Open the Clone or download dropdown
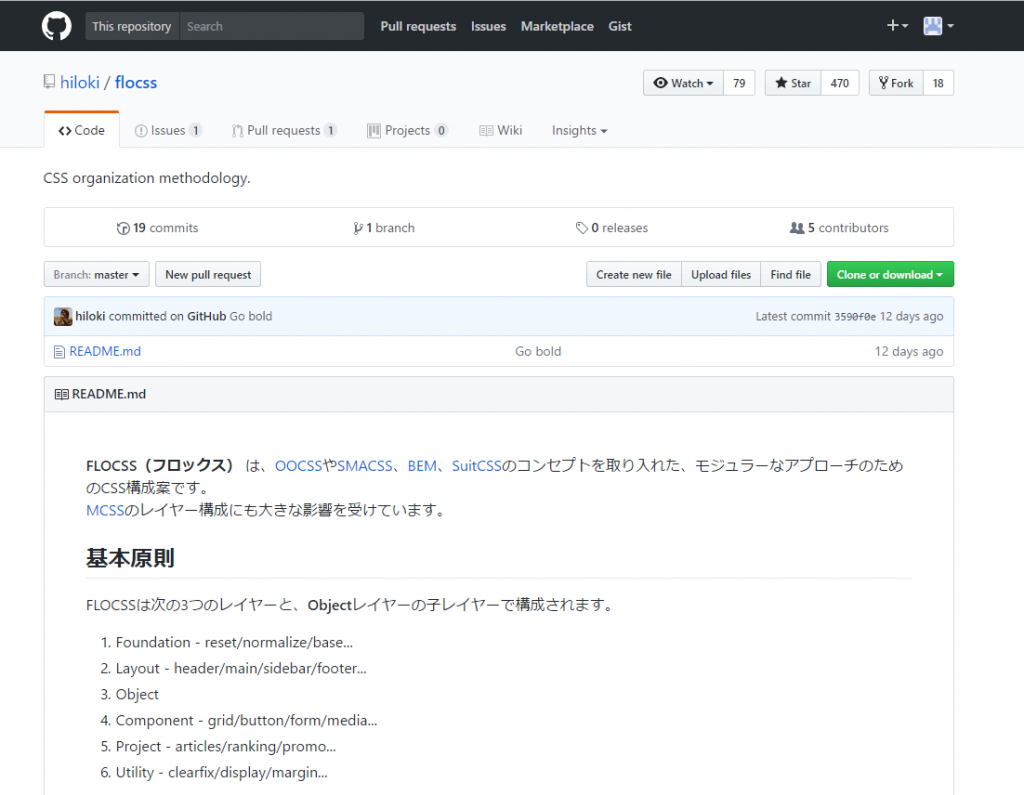1024x795 pixels. click(x=890, y=273)
